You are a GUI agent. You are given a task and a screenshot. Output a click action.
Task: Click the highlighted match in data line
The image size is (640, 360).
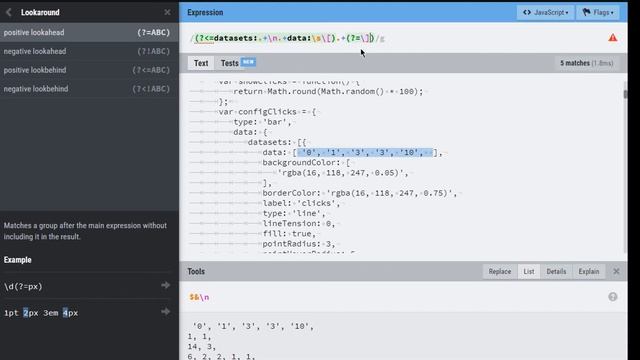pos(365,153)
